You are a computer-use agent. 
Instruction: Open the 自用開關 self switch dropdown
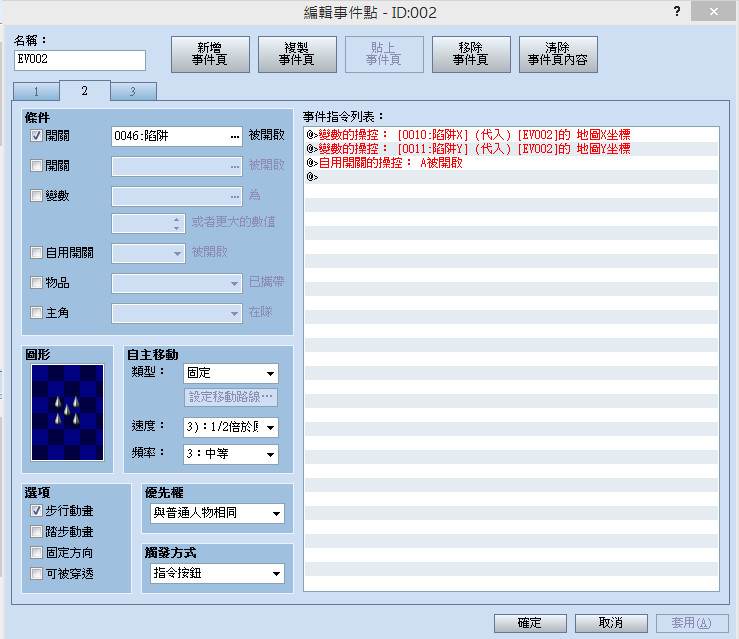[x=148, y=253]
